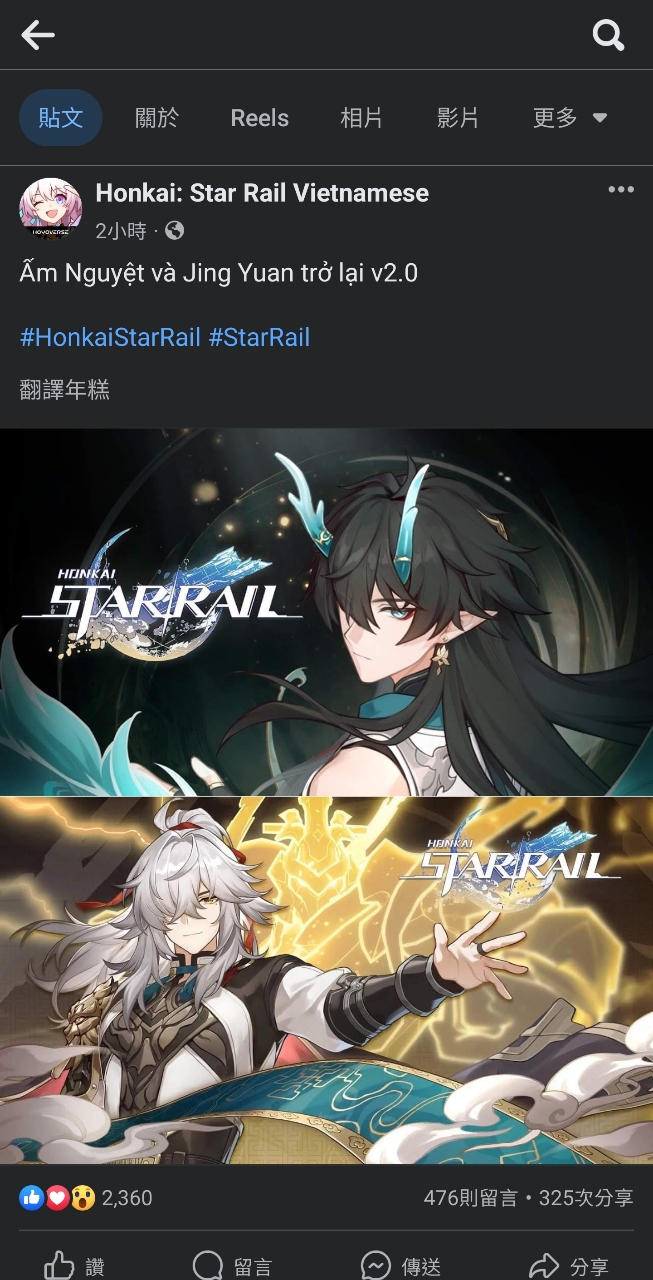Tap the back arrow icon
653x1280 pixels.
pos(38,36)
